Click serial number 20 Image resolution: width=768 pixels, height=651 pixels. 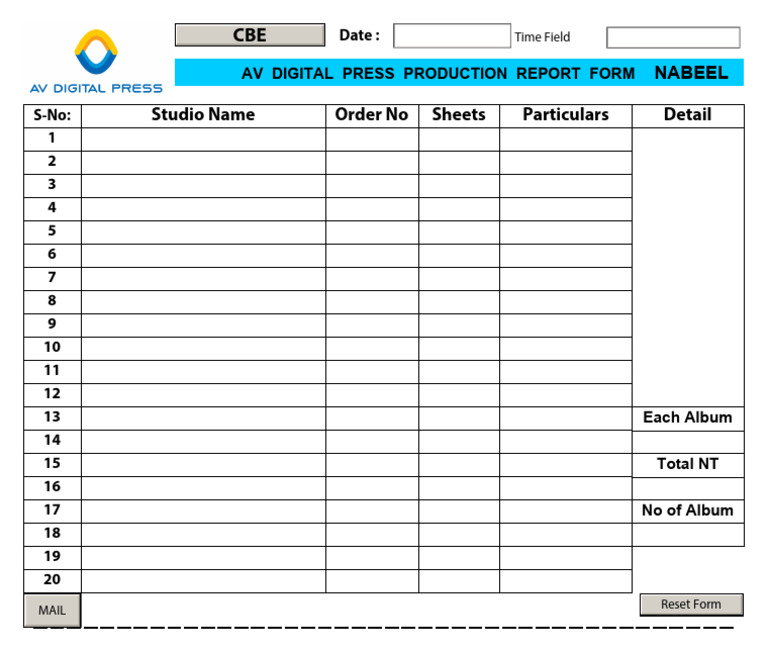(52, 579)
